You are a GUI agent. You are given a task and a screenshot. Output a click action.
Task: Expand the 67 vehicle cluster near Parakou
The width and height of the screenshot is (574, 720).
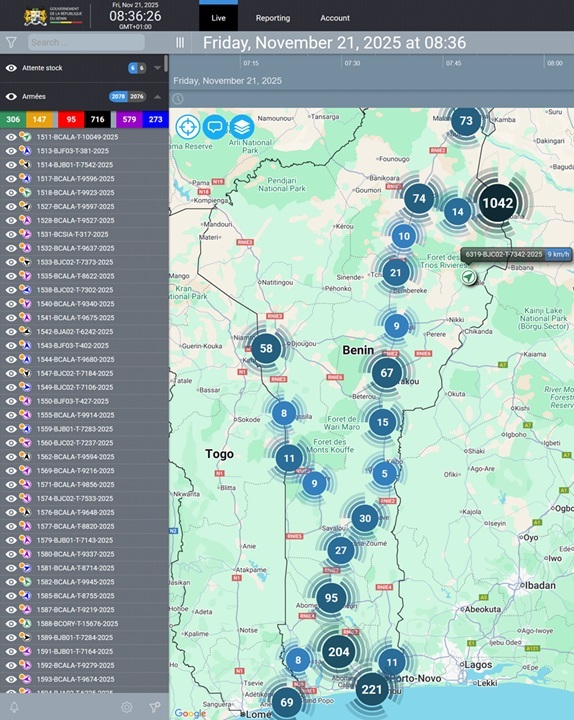(387, 373)
